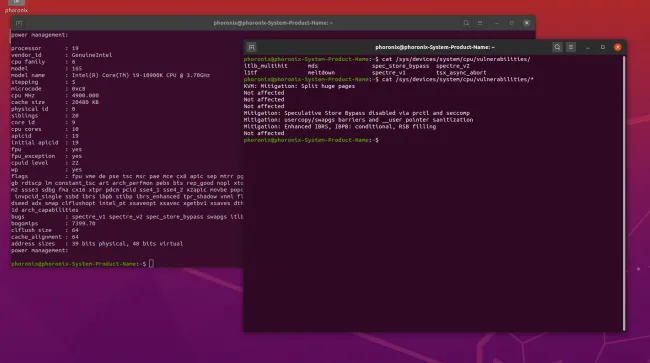Viewport: 650px width, 363px height.
Task: Click search icon in front terminal window
Action: point(557,47)
